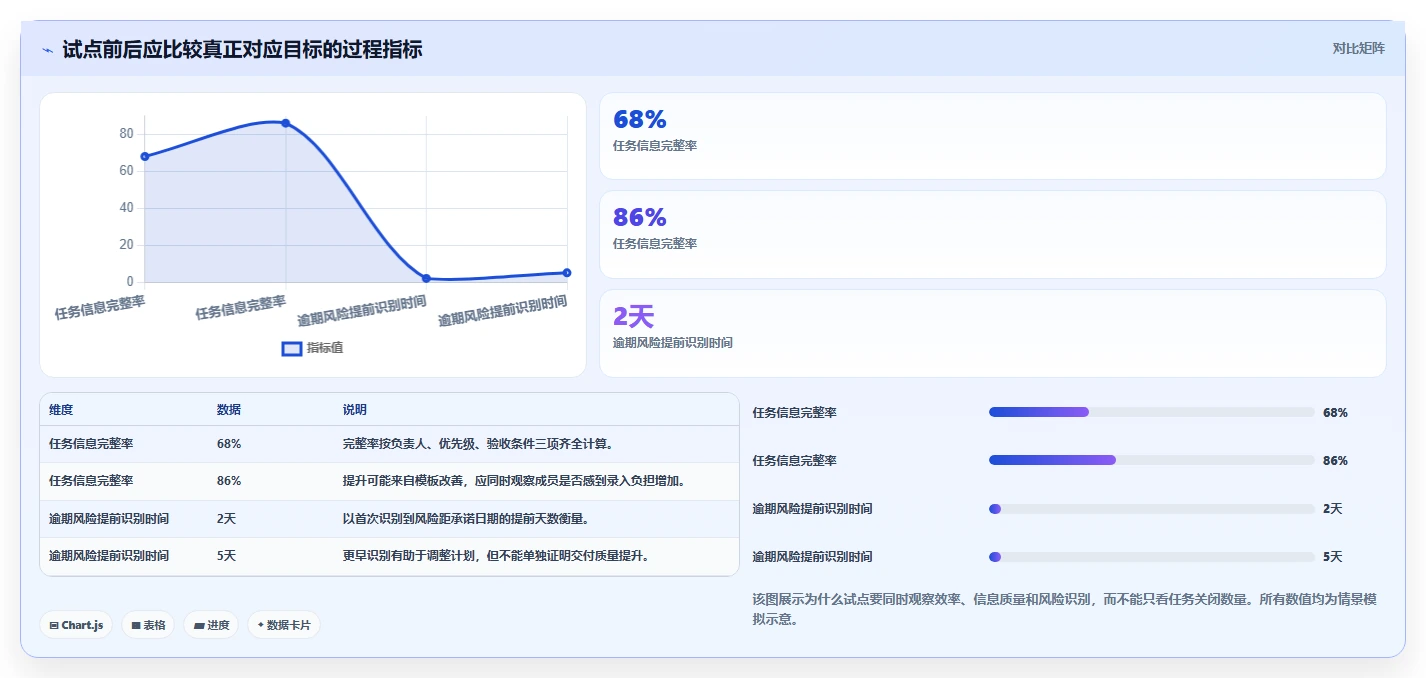Select the Chart.js chip
1426x678 pixels.
(x=77, y=625)
